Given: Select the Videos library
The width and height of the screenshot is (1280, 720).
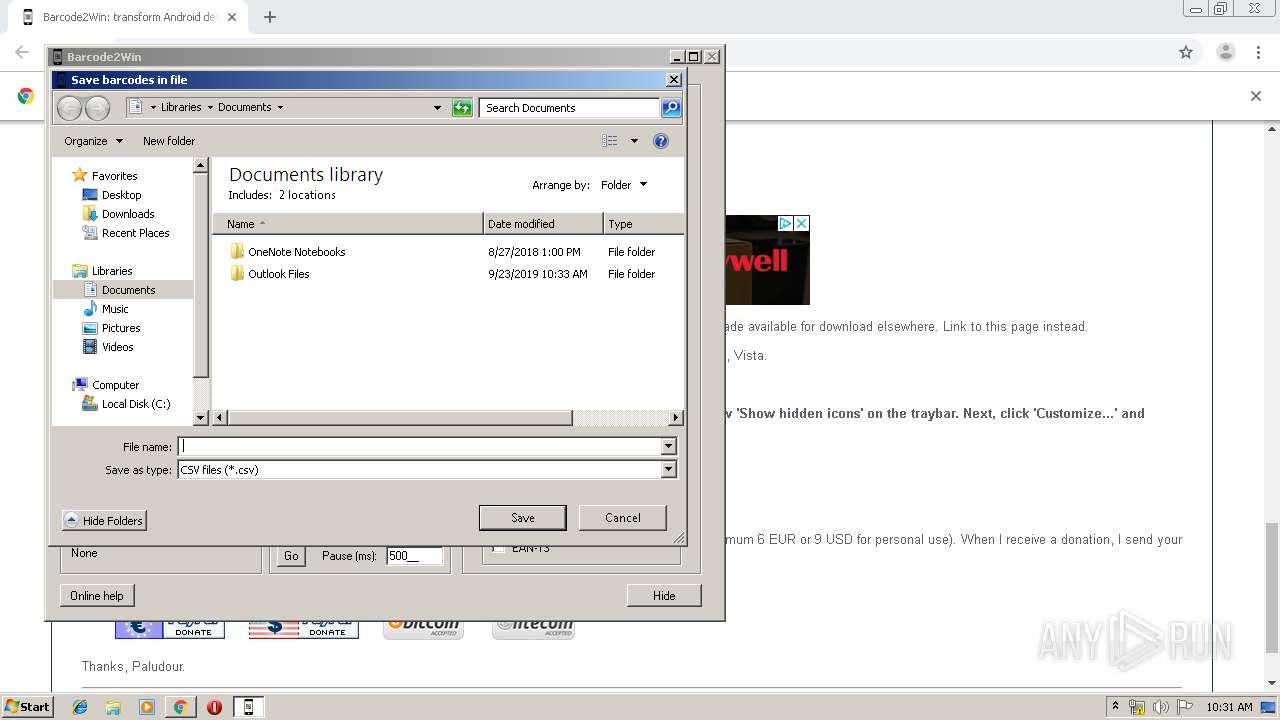Looking at the screenshot, I should click(x=117, y=347).
